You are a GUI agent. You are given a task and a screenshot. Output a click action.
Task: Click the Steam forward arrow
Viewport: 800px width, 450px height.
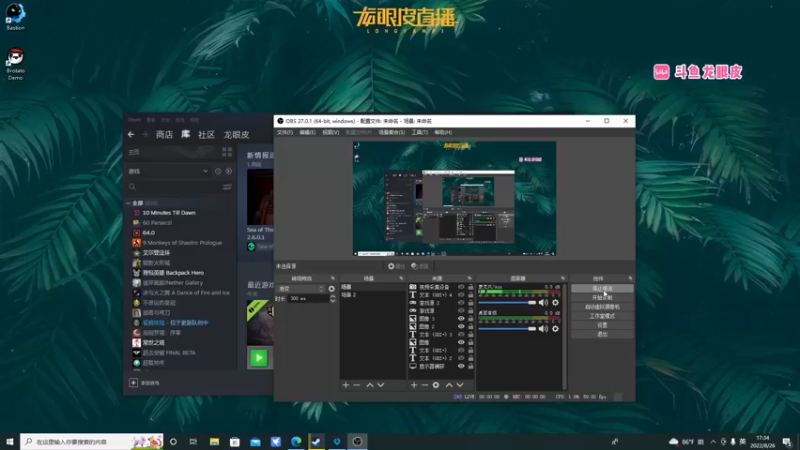(145, 134)
